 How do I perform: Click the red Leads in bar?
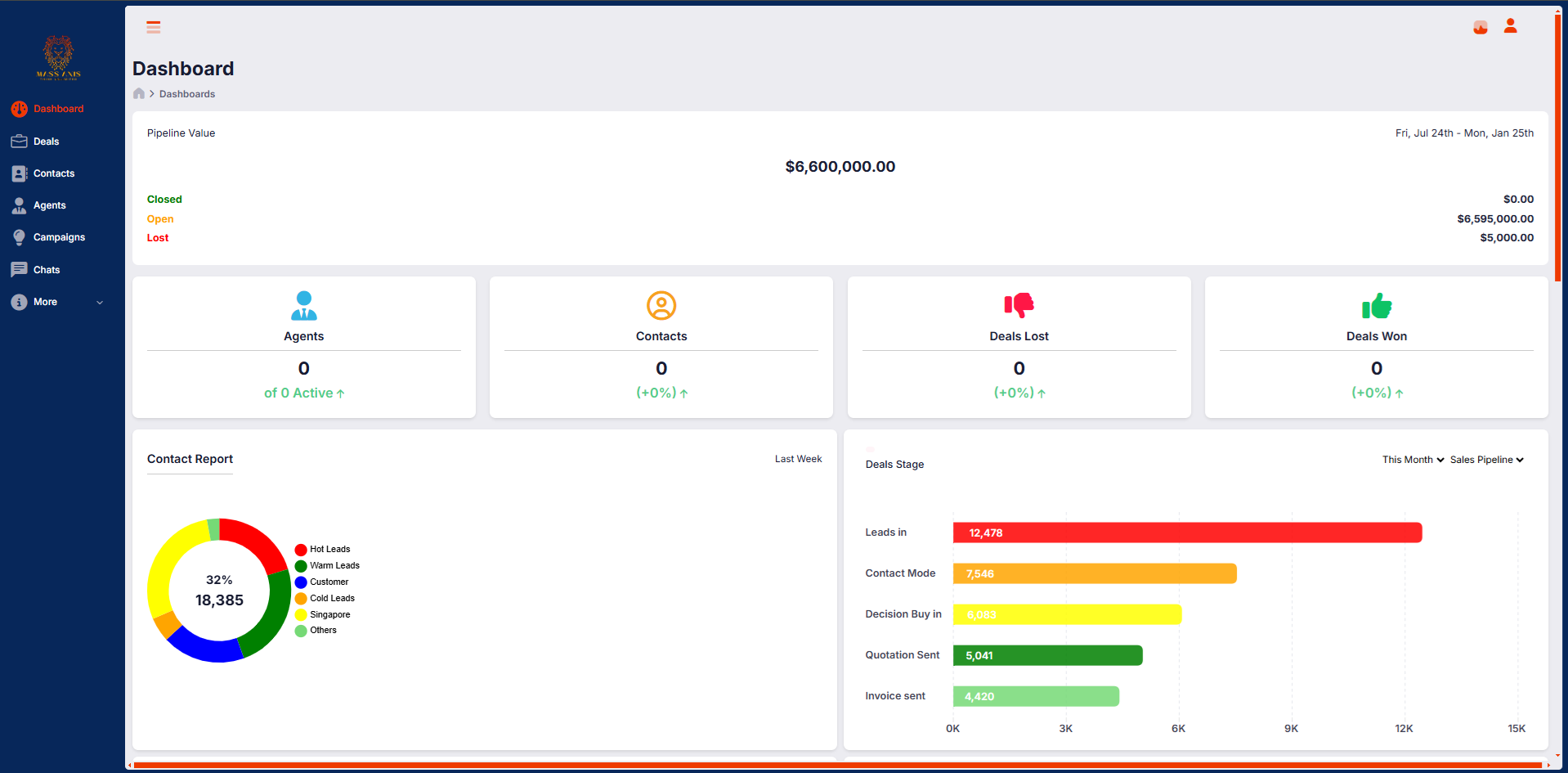[x=1187, y=533]
